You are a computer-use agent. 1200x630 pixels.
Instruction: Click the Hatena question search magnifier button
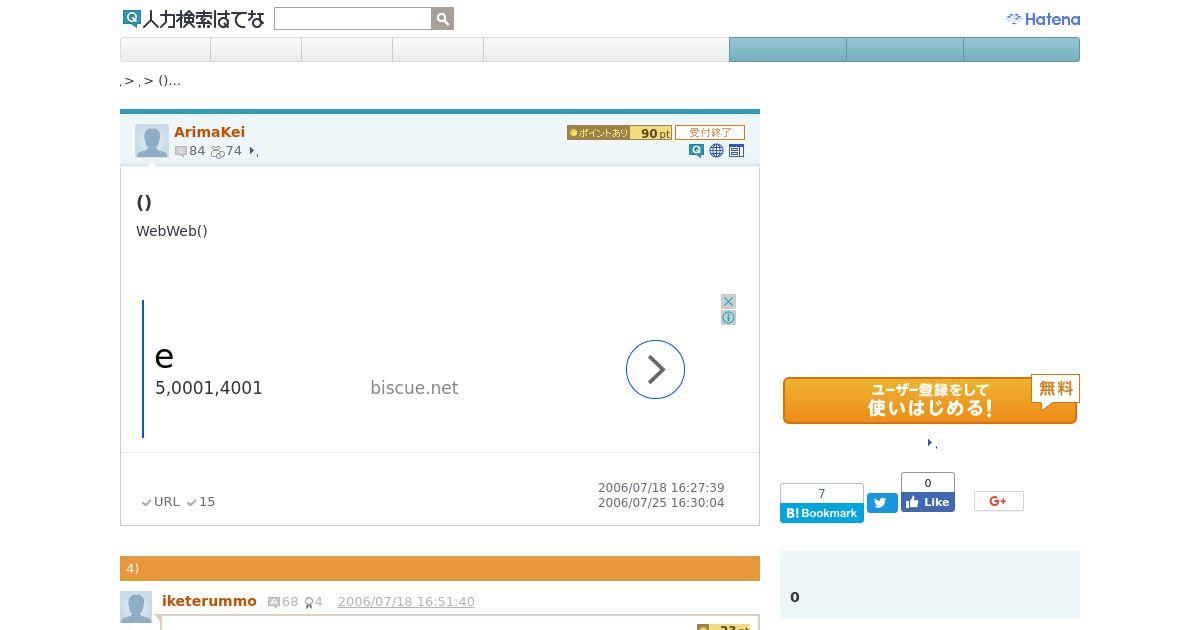pyautogui.click(x=443, y=19)
